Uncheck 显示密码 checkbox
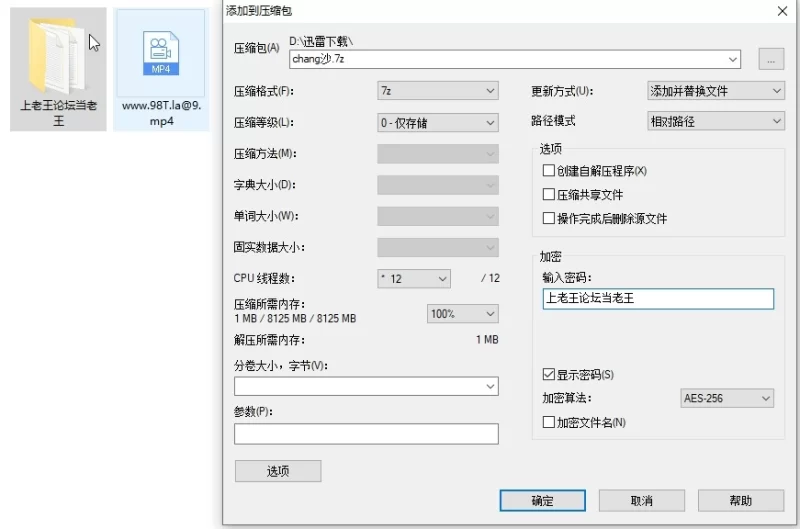 tap(548, 374)
